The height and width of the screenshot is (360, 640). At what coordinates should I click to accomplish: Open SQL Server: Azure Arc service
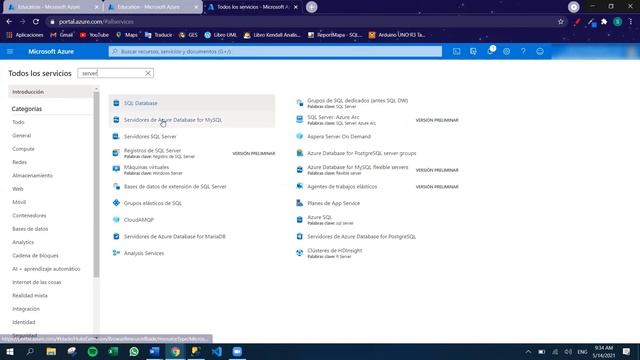[333, 117]
